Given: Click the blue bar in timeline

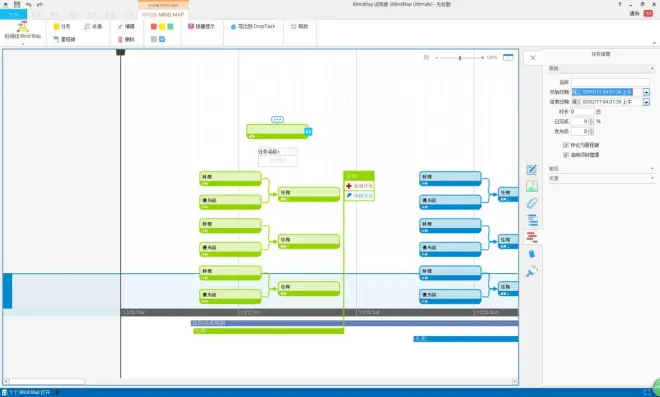Looking at the screenshot, I should 466,339.
